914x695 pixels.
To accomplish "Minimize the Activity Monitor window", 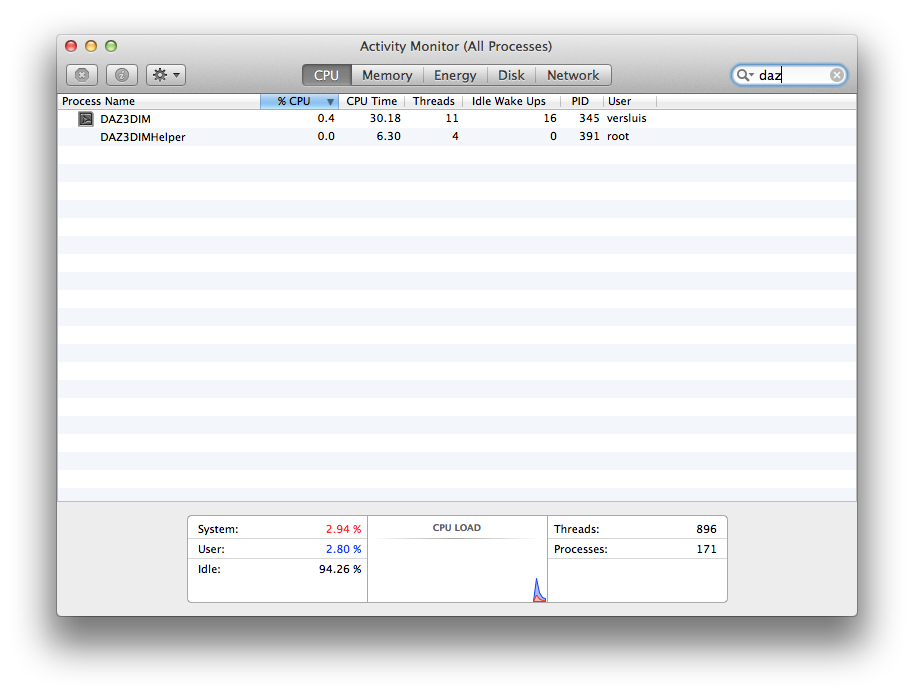I will [91, 46].
